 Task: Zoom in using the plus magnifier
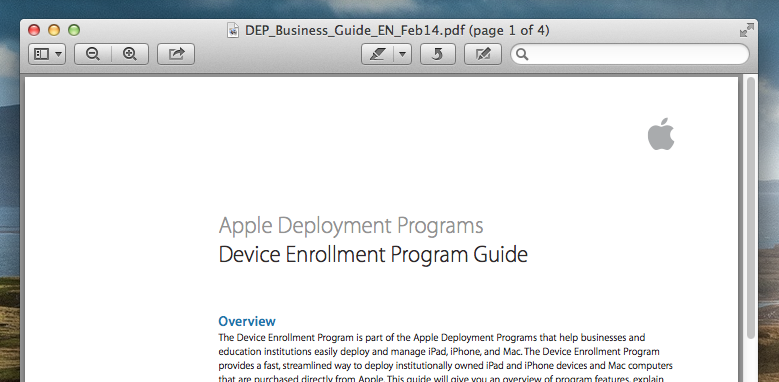click(x=130, y=54)
